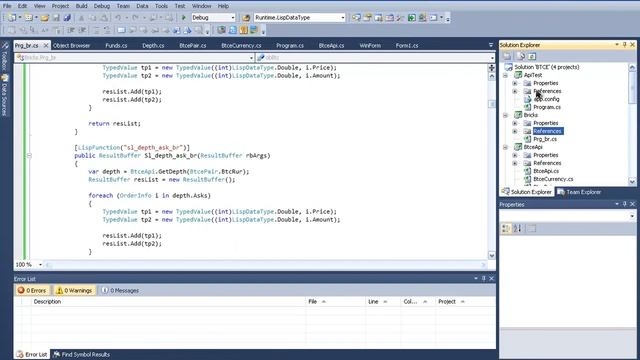Viewport: 640px width, 360px height.
Task: Expand Properties under ApiTest
Action: pyautogui.click(x=515, y=83)
